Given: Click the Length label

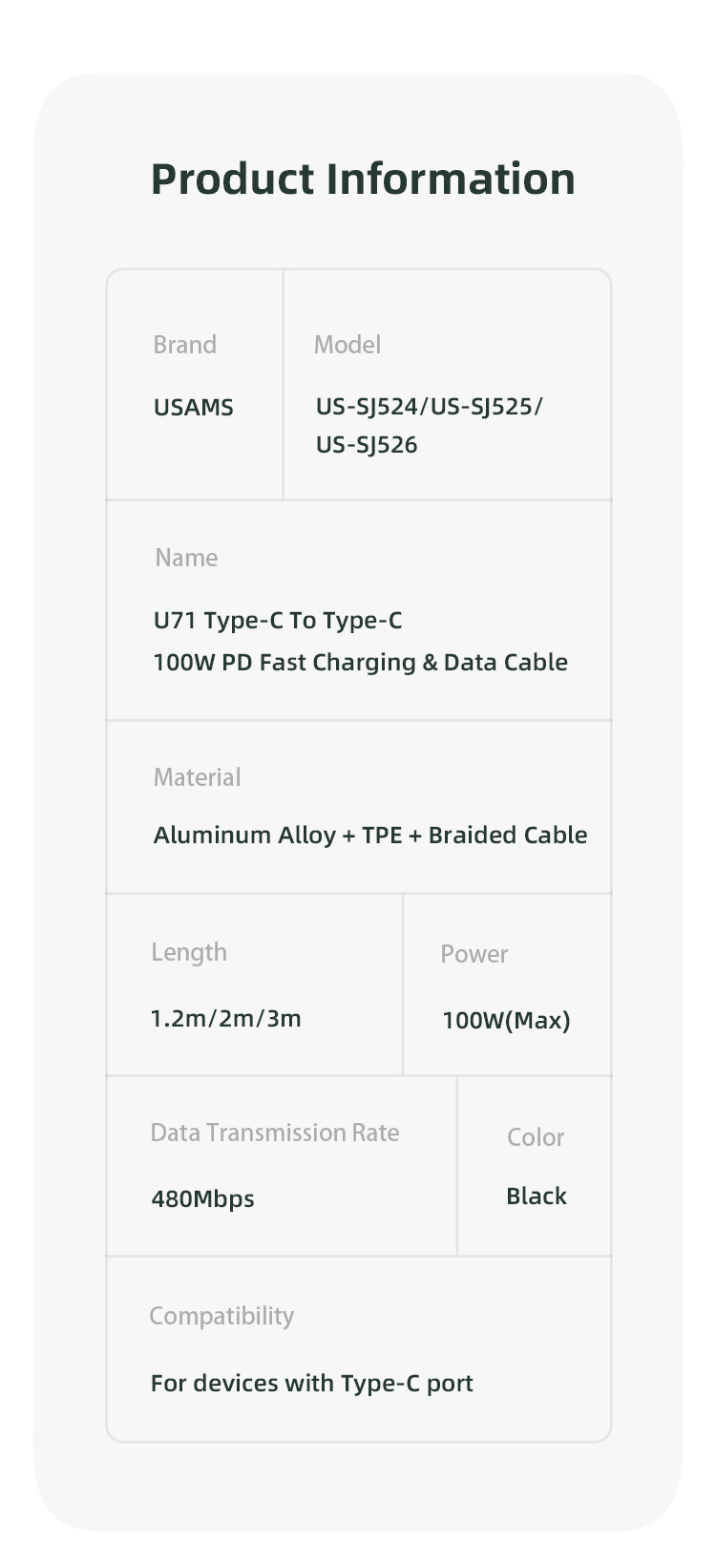Looking at the screenshot, I should pyautogui.click(x=189, y=952).
